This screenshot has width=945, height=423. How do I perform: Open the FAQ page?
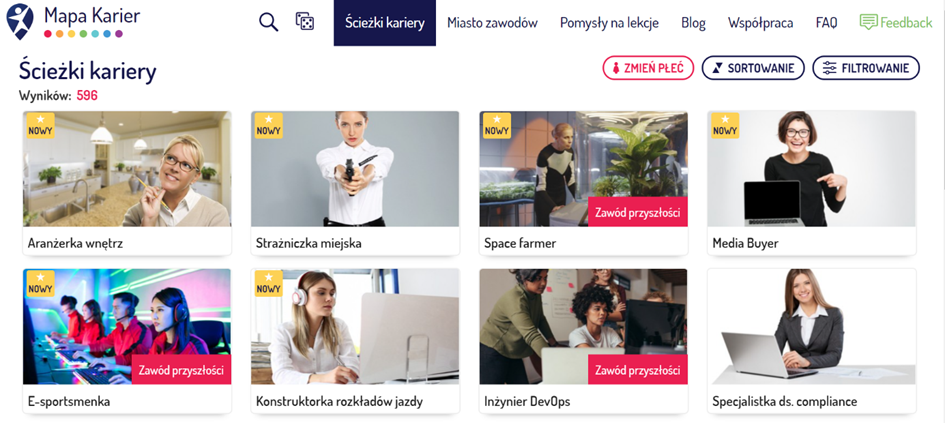coord(826,23)
